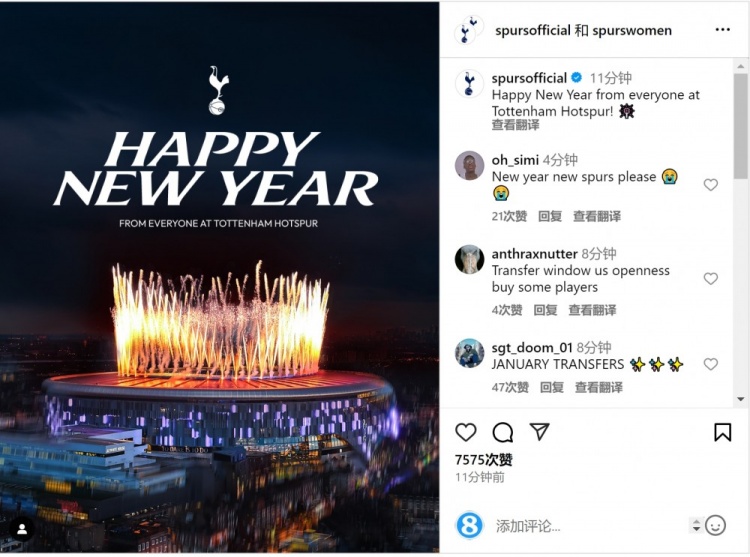View the 7575 likes list
The width and height of the screenshot is (750, 557).
tap(484, 459)
